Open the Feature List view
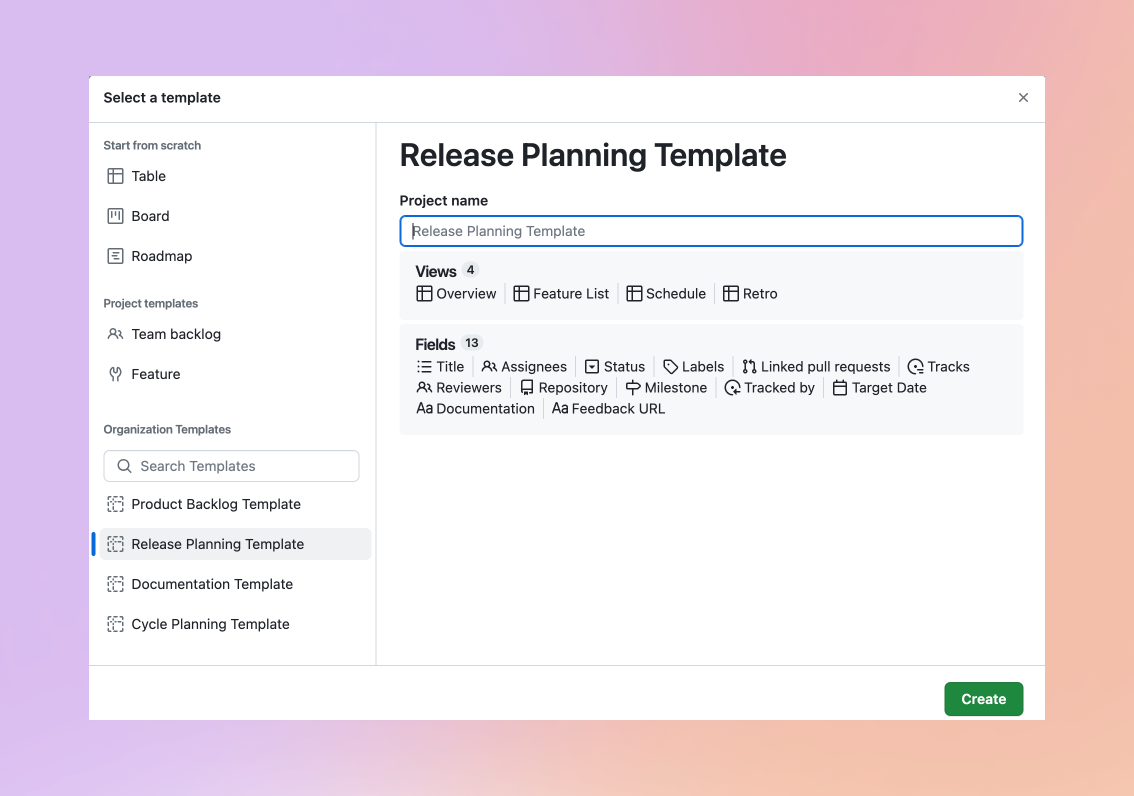This screenshot has width=1134, height=796. (x=561, y=293)
